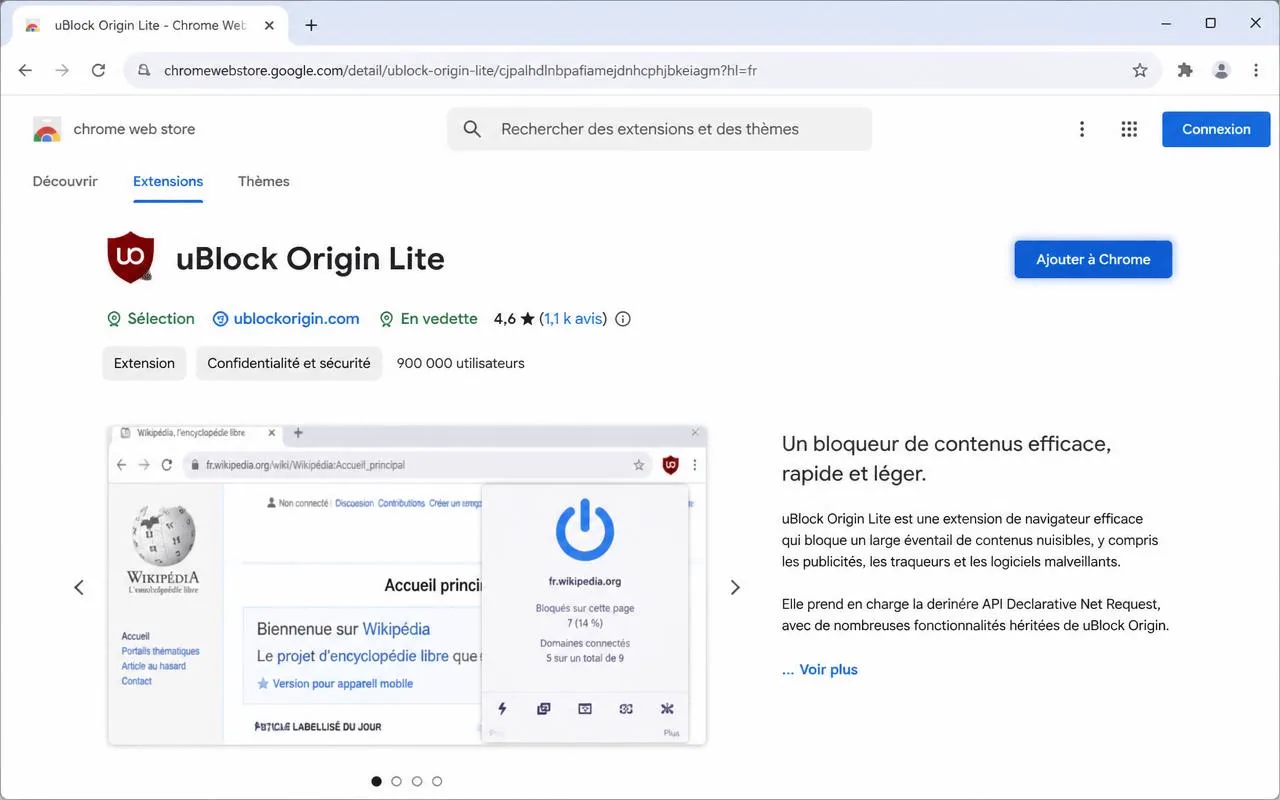View site information icon in address bar
The height and width of the screenshot is (800, 1280).
click(x=144, y=70)
